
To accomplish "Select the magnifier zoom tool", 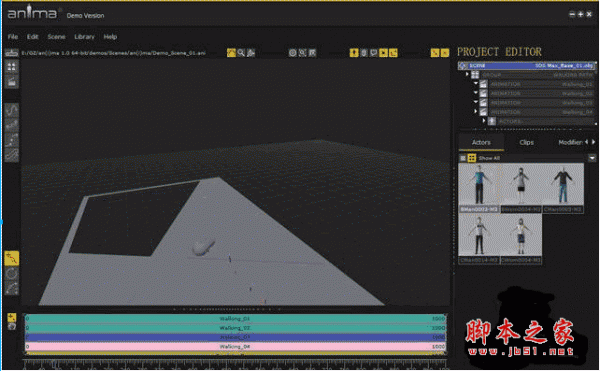I will coord(241,53).
